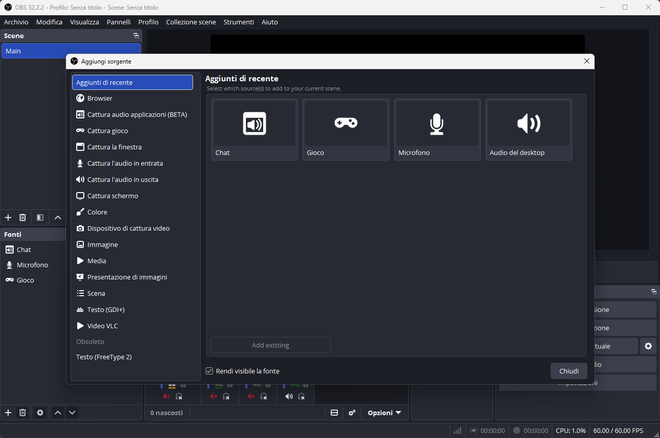The height and width of the screenshot is (438, 660).
Task: Select Testo (GDI+) source type
Action: click(x=132, y=310)
